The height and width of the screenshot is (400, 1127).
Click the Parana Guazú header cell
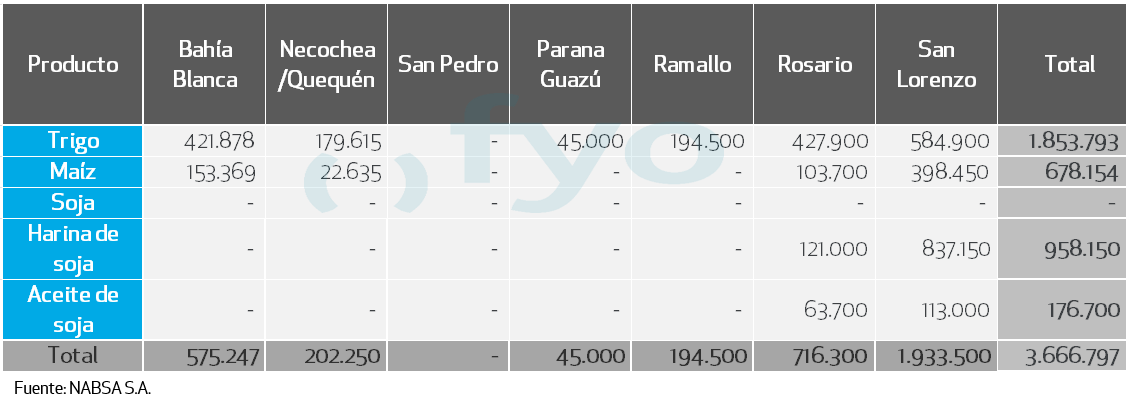[570, 65]
